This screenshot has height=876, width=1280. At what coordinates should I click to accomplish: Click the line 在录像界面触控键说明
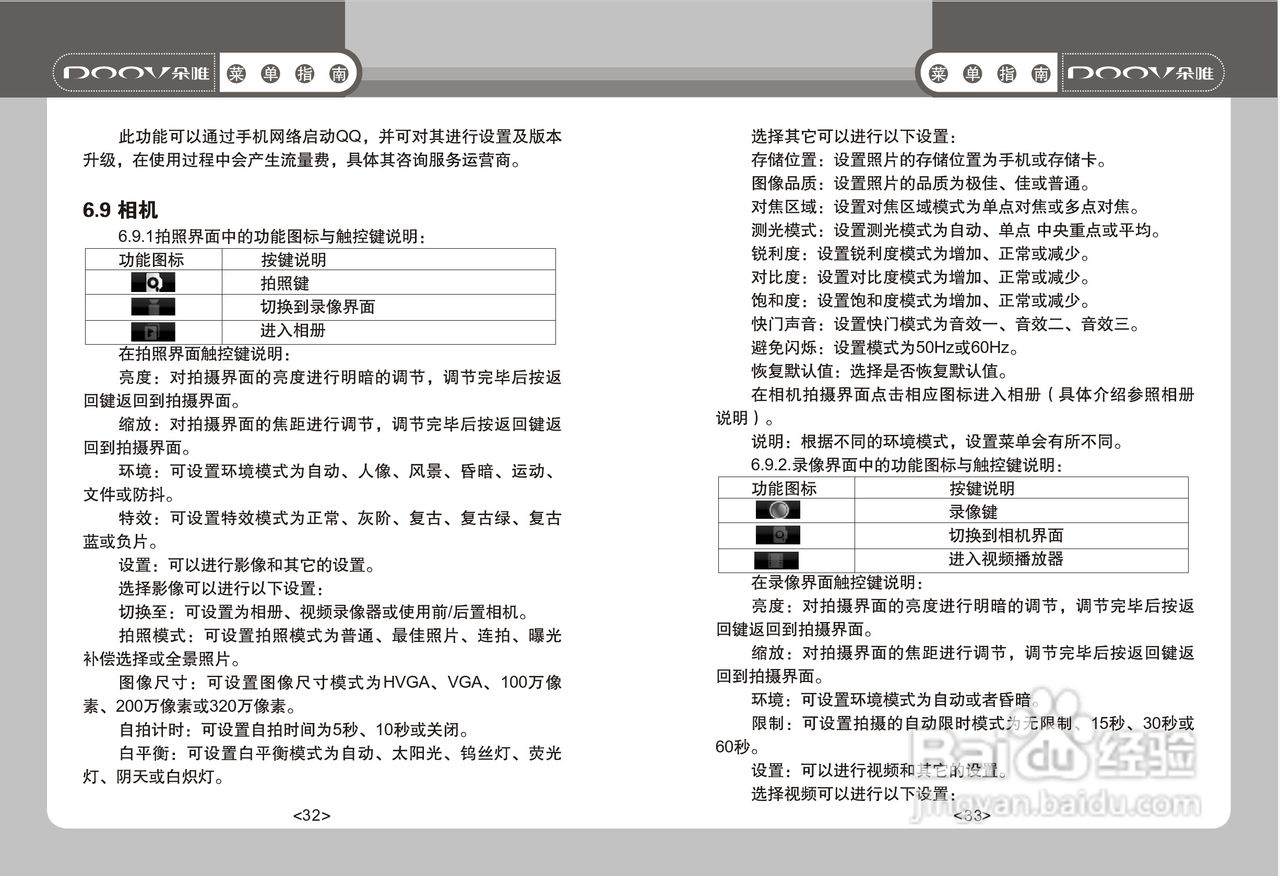pos(838,582)
